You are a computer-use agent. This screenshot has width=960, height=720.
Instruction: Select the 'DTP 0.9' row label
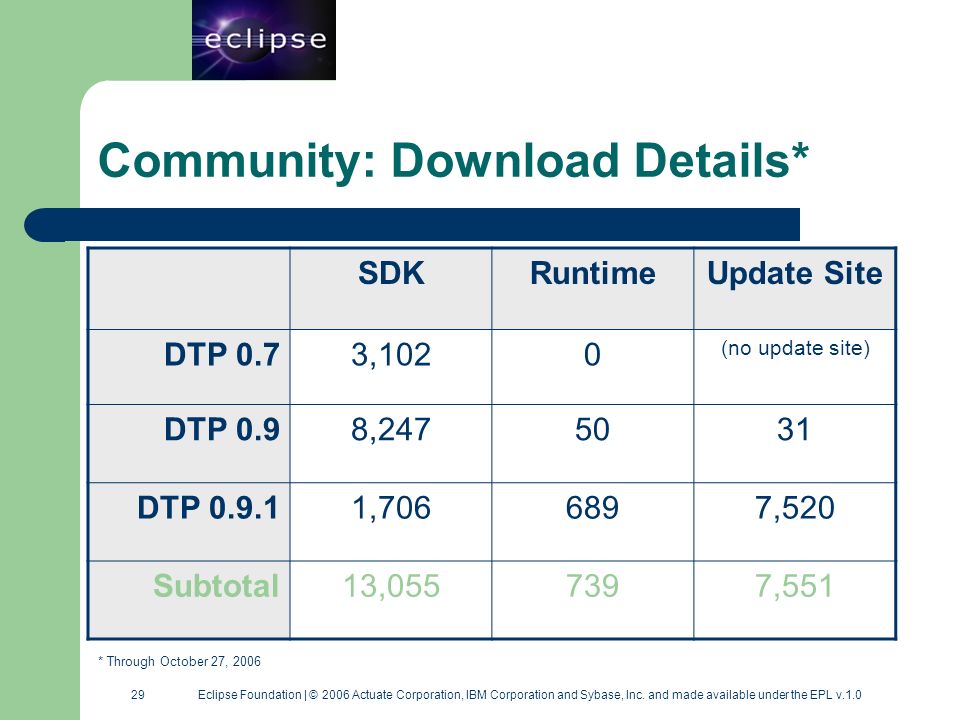pos(222,429)
